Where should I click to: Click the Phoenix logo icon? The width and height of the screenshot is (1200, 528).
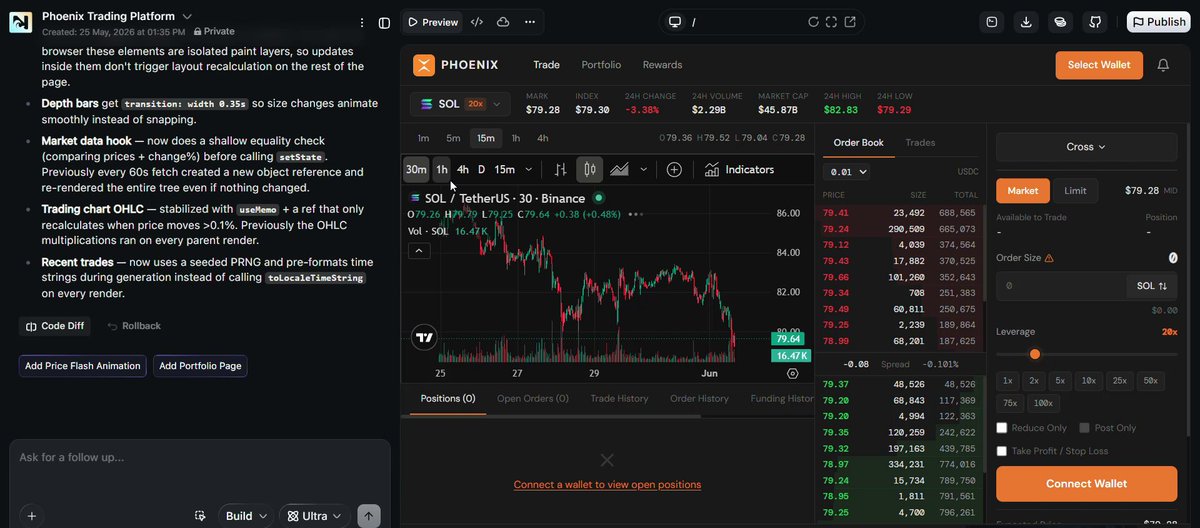[424, 65]
